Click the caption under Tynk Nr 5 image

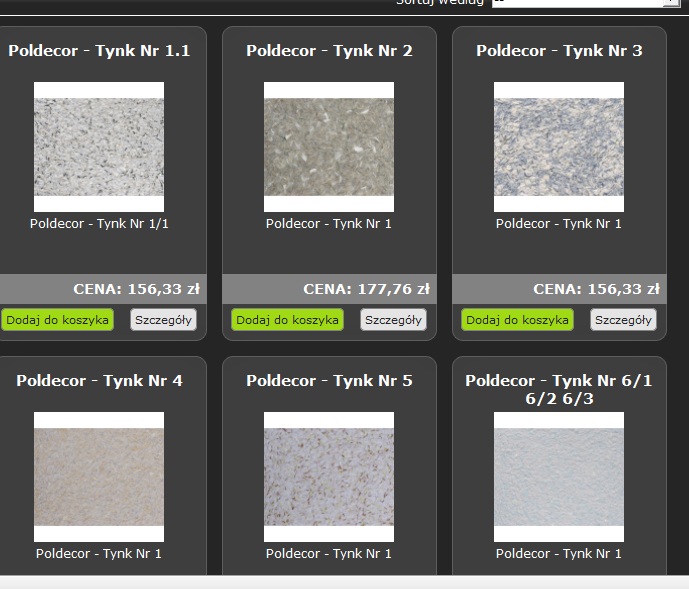(329, 553)
